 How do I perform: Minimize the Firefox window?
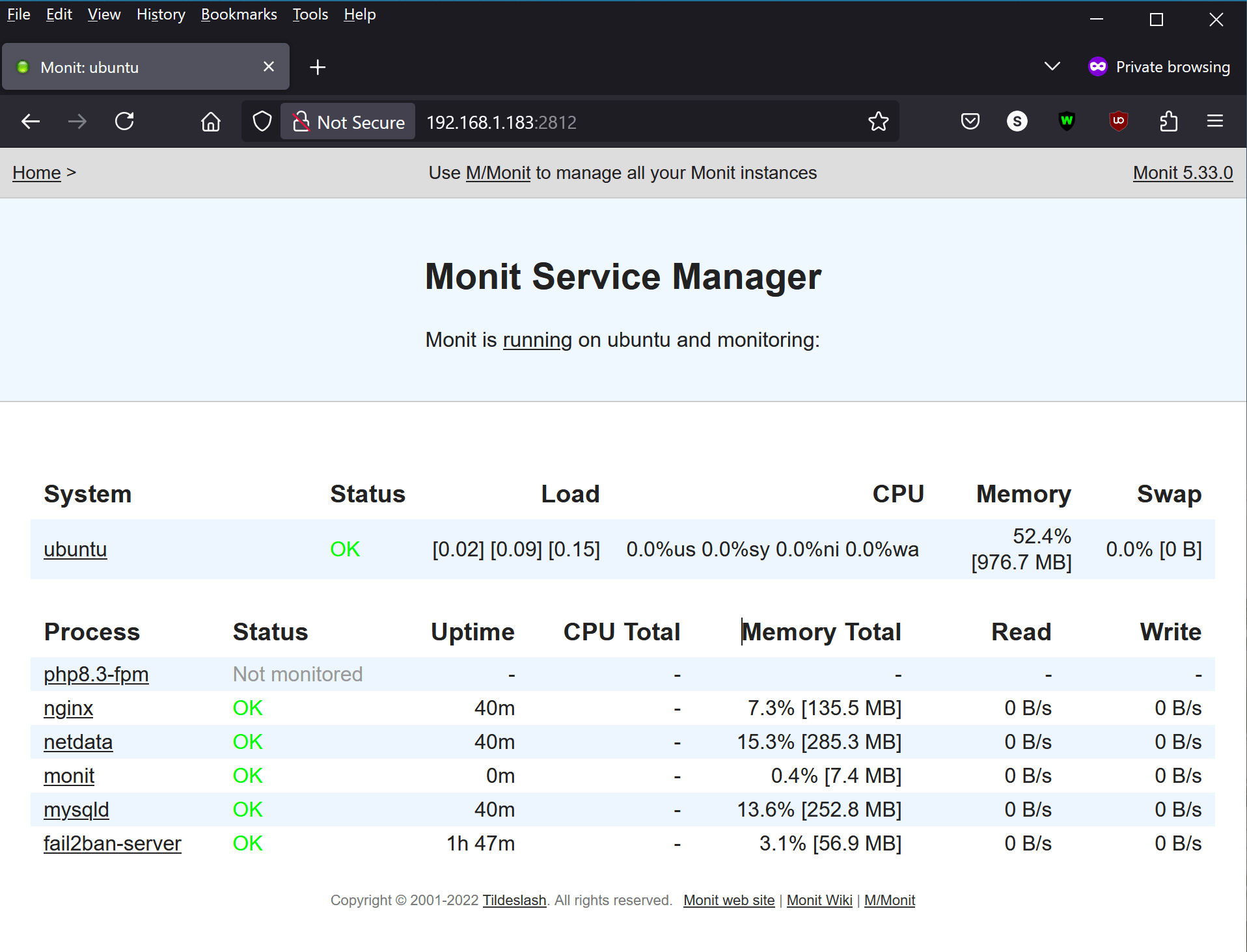click(1097, 20)
